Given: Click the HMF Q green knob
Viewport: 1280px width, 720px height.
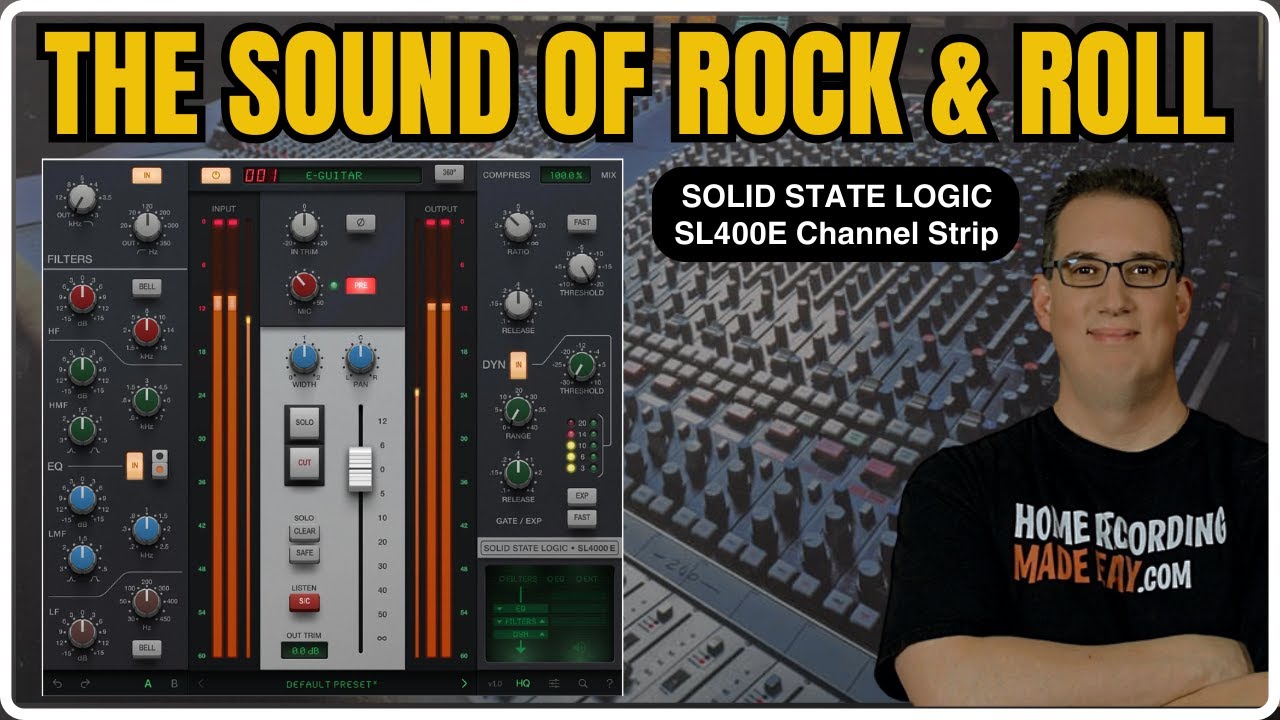Looking at the screenshot, I should [83, 430].
